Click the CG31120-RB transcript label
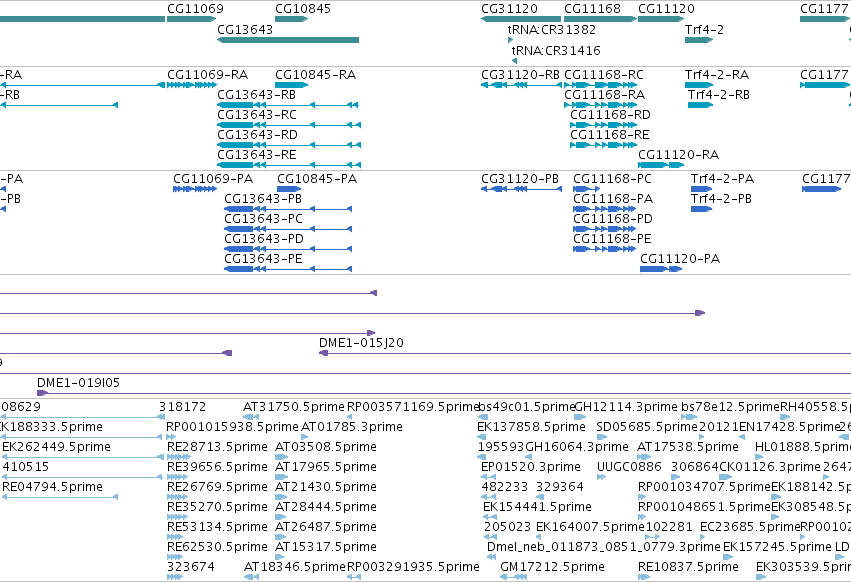The image size is (851, 582). tap(520, 74)
